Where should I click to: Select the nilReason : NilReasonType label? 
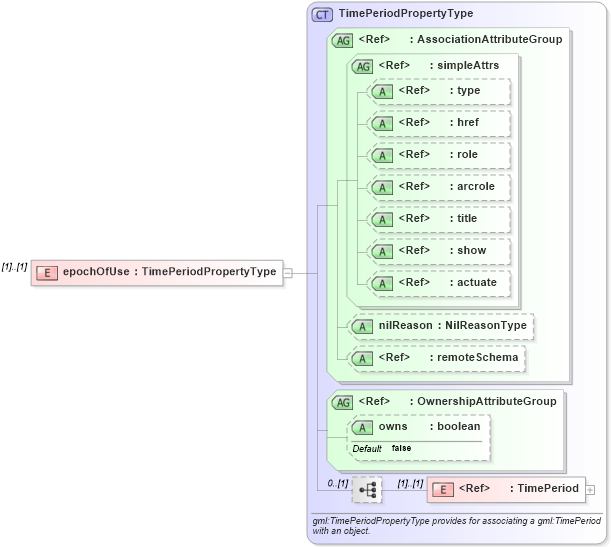(452, 325)
